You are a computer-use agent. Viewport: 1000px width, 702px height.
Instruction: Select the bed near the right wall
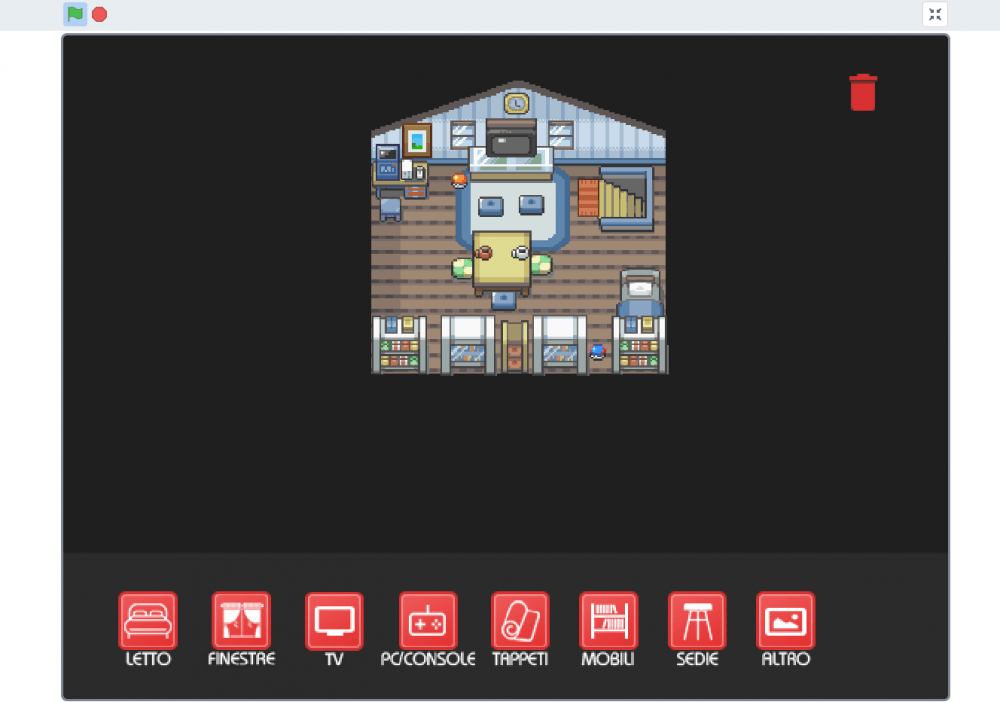(640, 293)
